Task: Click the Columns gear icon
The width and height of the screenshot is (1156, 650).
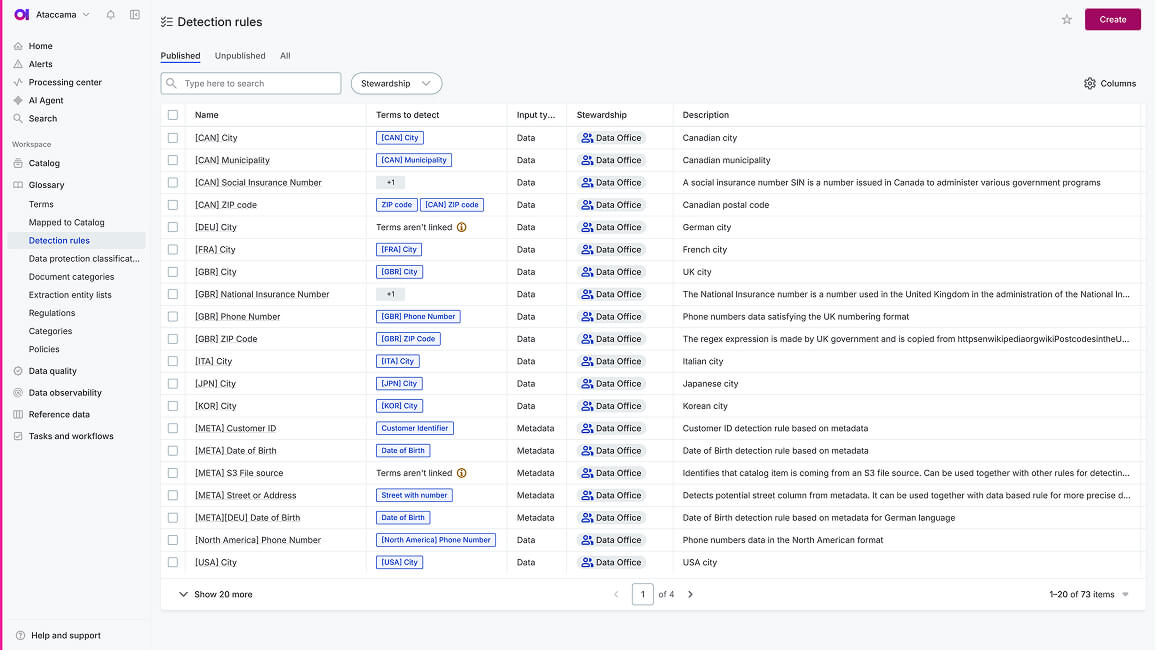Action: (x=1090, y=83)
